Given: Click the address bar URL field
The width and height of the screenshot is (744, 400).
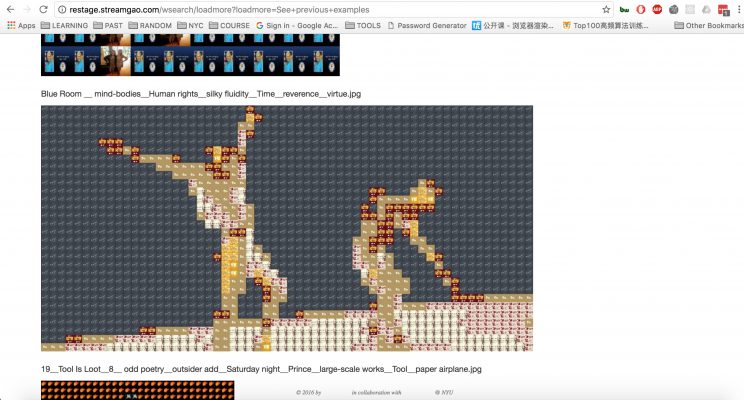Looking at the screenshot, I should pos(335,9).
